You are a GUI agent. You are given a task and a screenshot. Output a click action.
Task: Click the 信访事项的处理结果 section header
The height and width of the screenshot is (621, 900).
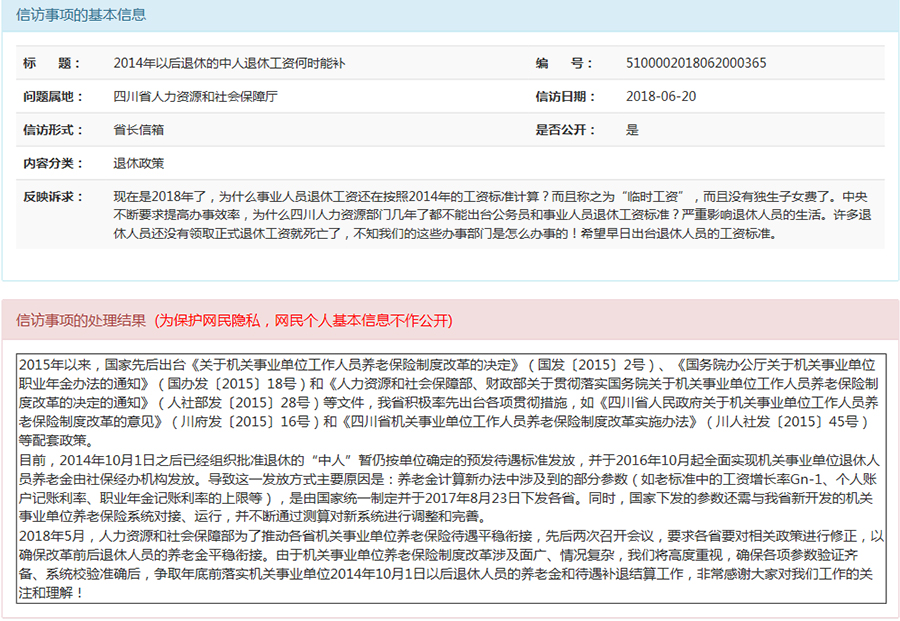pos(81,321)
